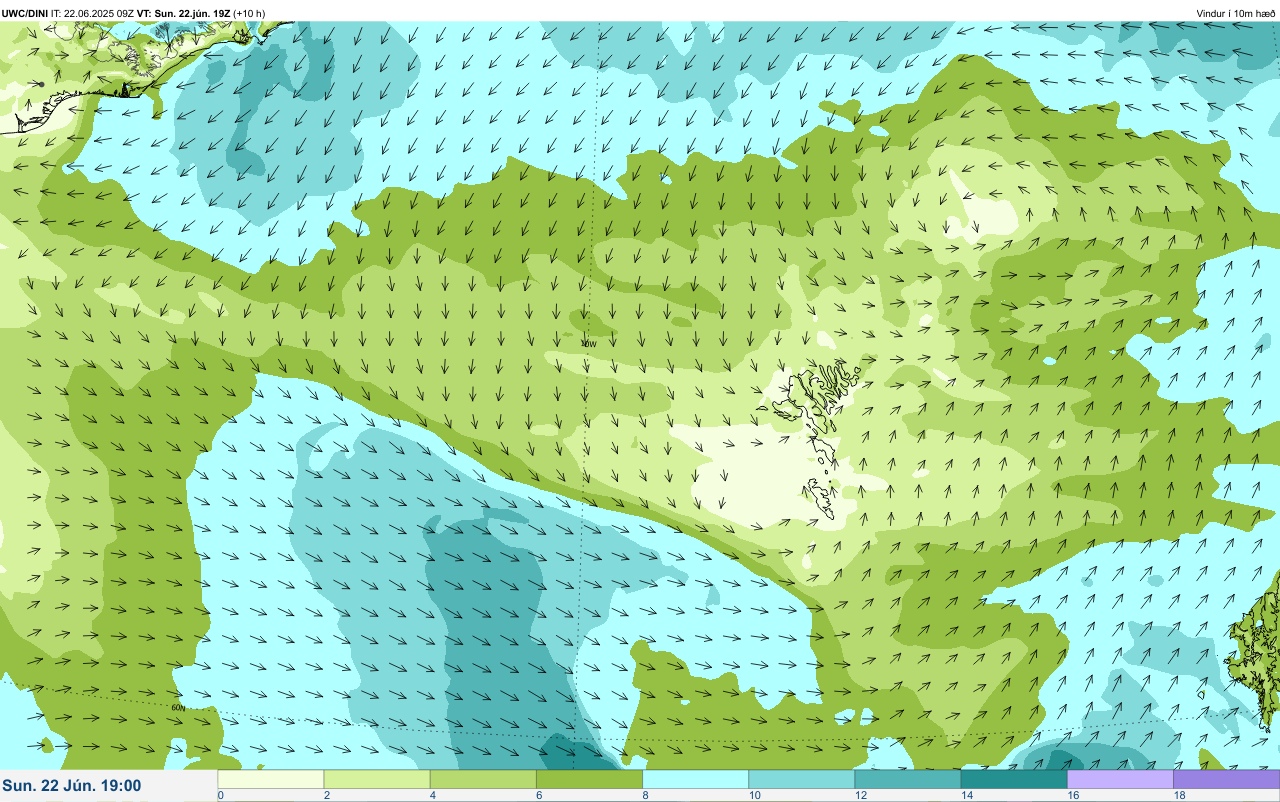Click the 8–10 m/s pale cyan legend swatch
This screenshot has height=802, width=1280.
[695, 779]
